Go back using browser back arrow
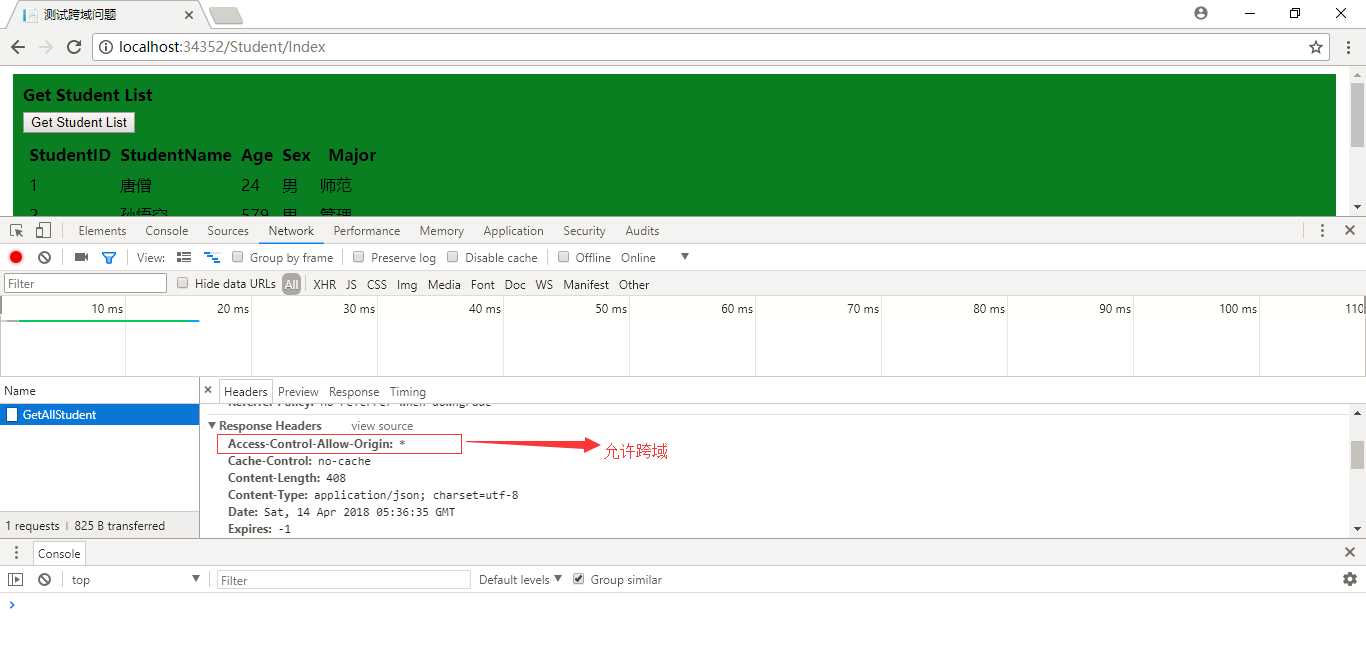Image resolution: width=1366 pixels, height=660 pixels. point(17,47)
